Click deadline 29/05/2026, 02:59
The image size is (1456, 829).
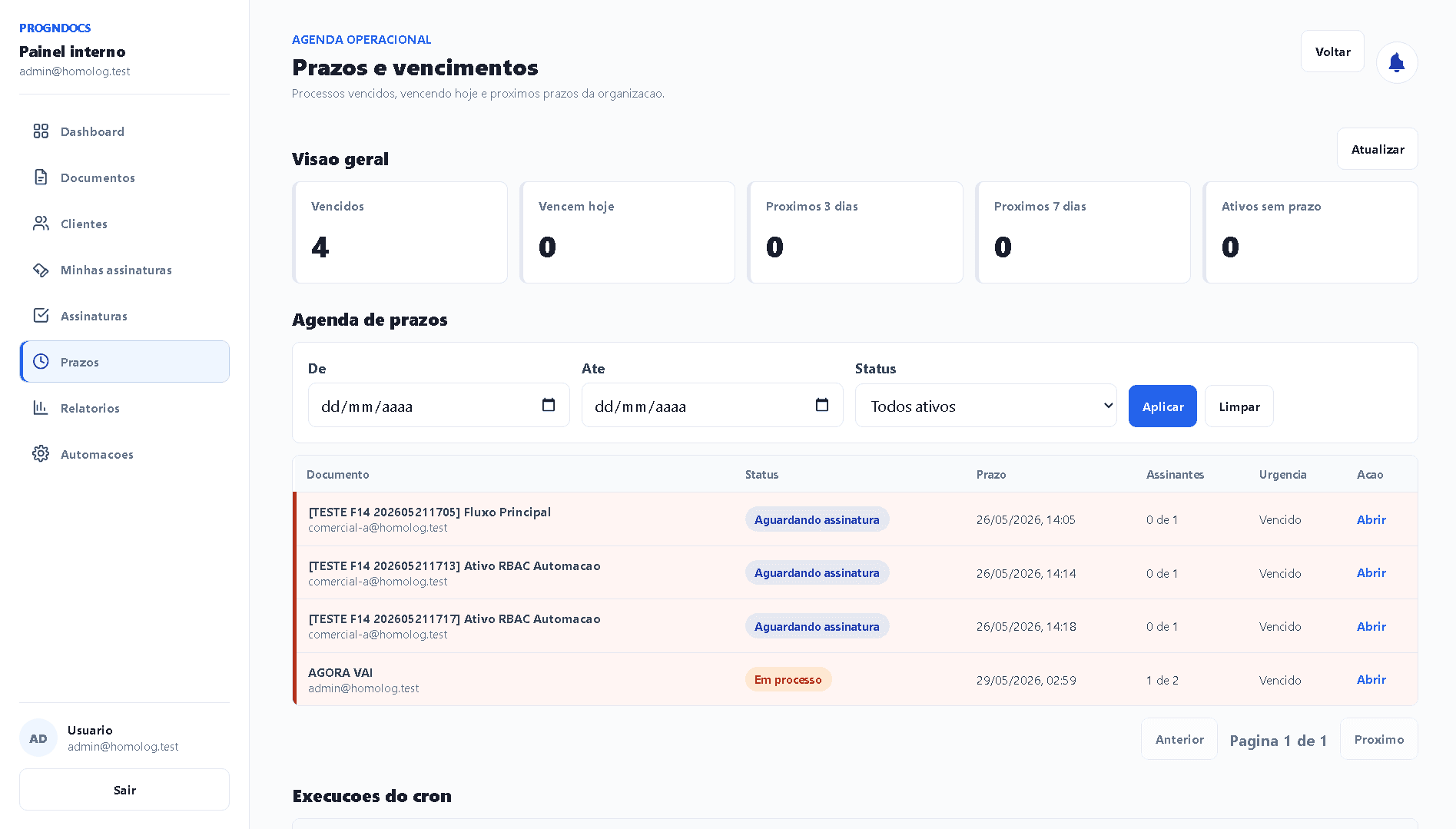click(x=1026, y=680)
